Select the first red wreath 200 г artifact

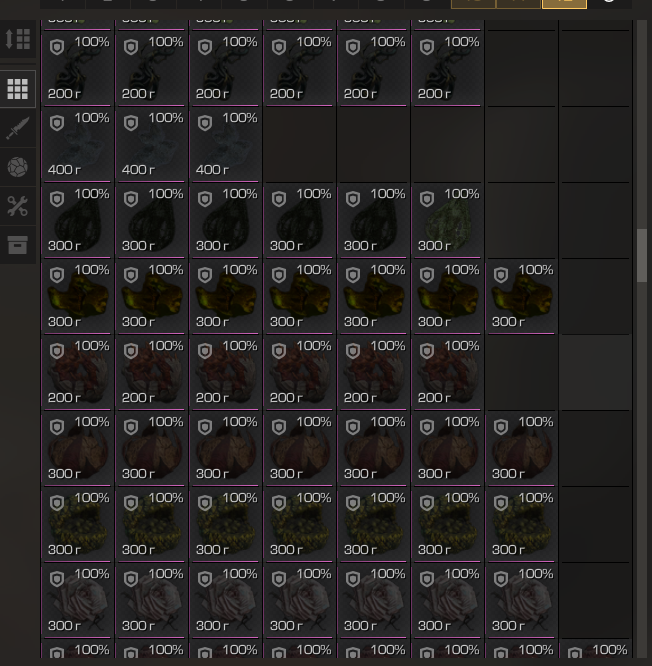point(77,373)
